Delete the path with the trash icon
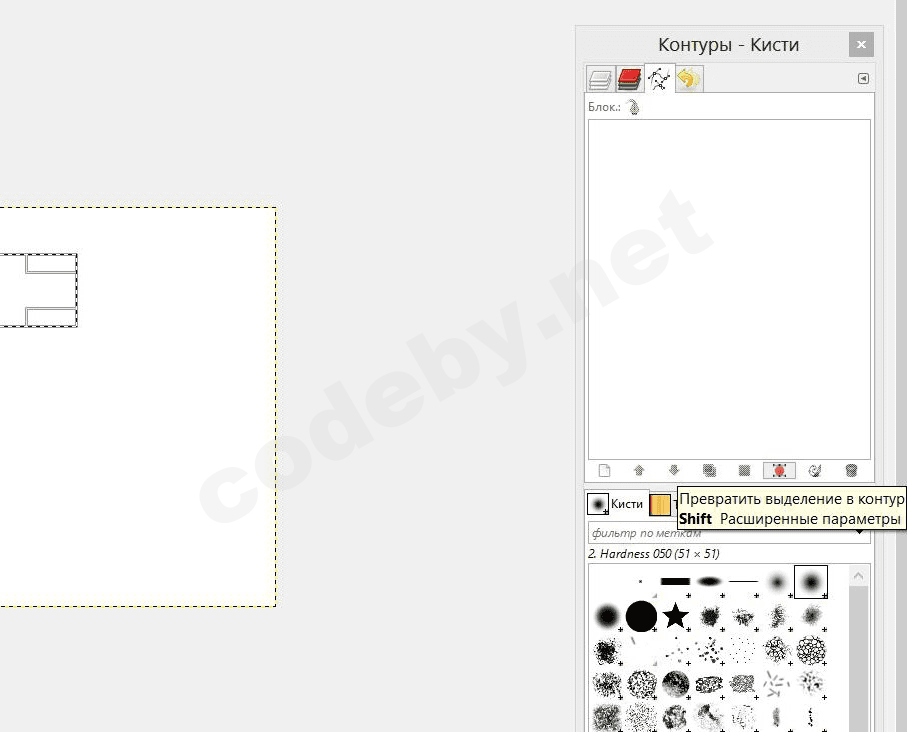This screenshot has width=907, height=732. point(851,470)
